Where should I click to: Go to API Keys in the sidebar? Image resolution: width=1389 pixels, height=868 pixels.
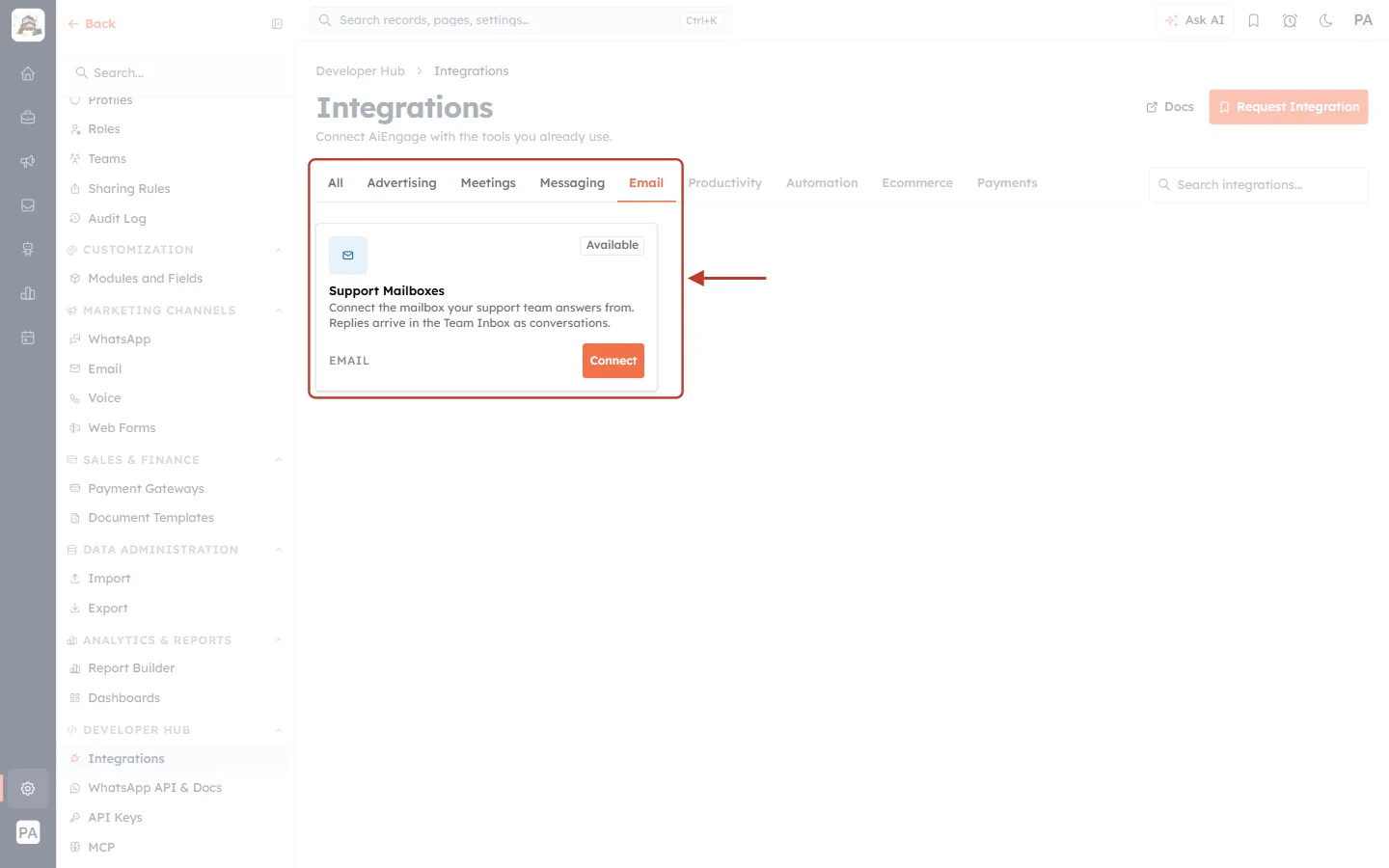click(x=115, y=818)
